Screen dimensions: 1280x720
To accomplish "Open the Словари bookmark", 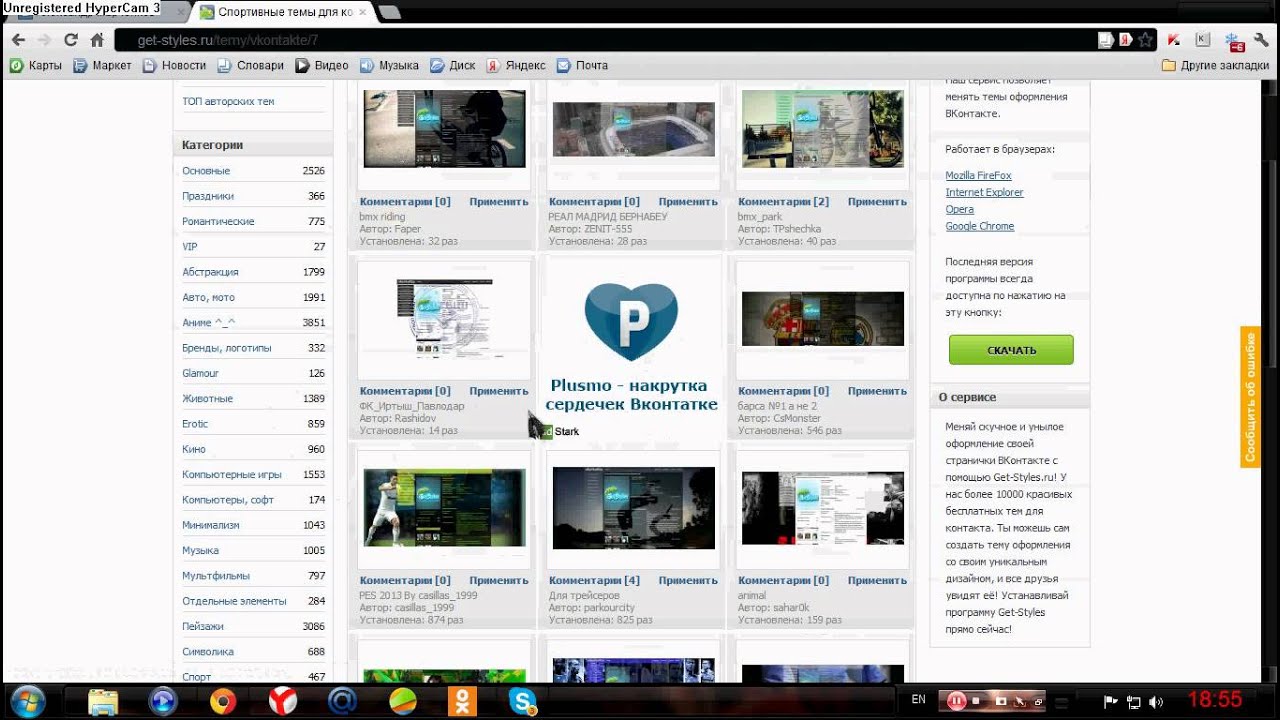I will coord(251,65).
